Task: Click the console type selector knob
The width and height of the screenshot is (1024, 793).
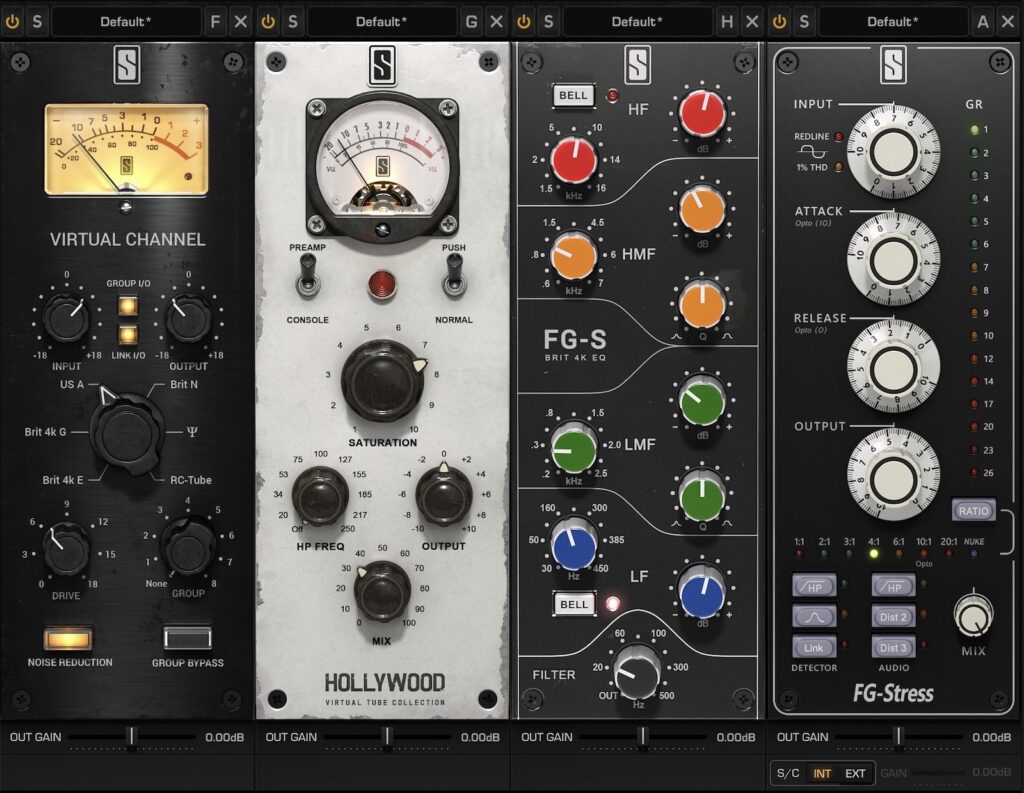Action: coord(127,434)
